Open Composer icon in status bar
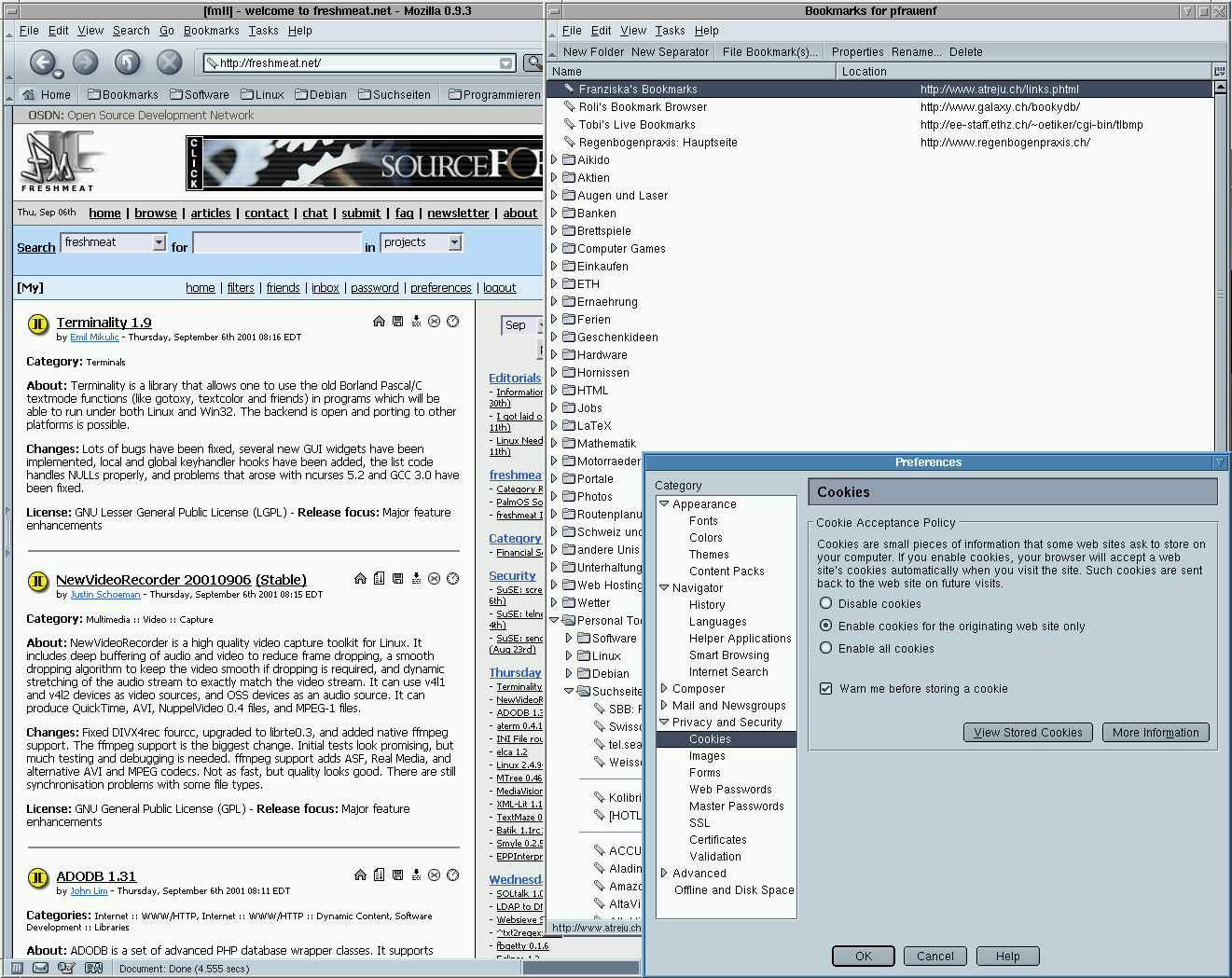 tap(66, 968)
